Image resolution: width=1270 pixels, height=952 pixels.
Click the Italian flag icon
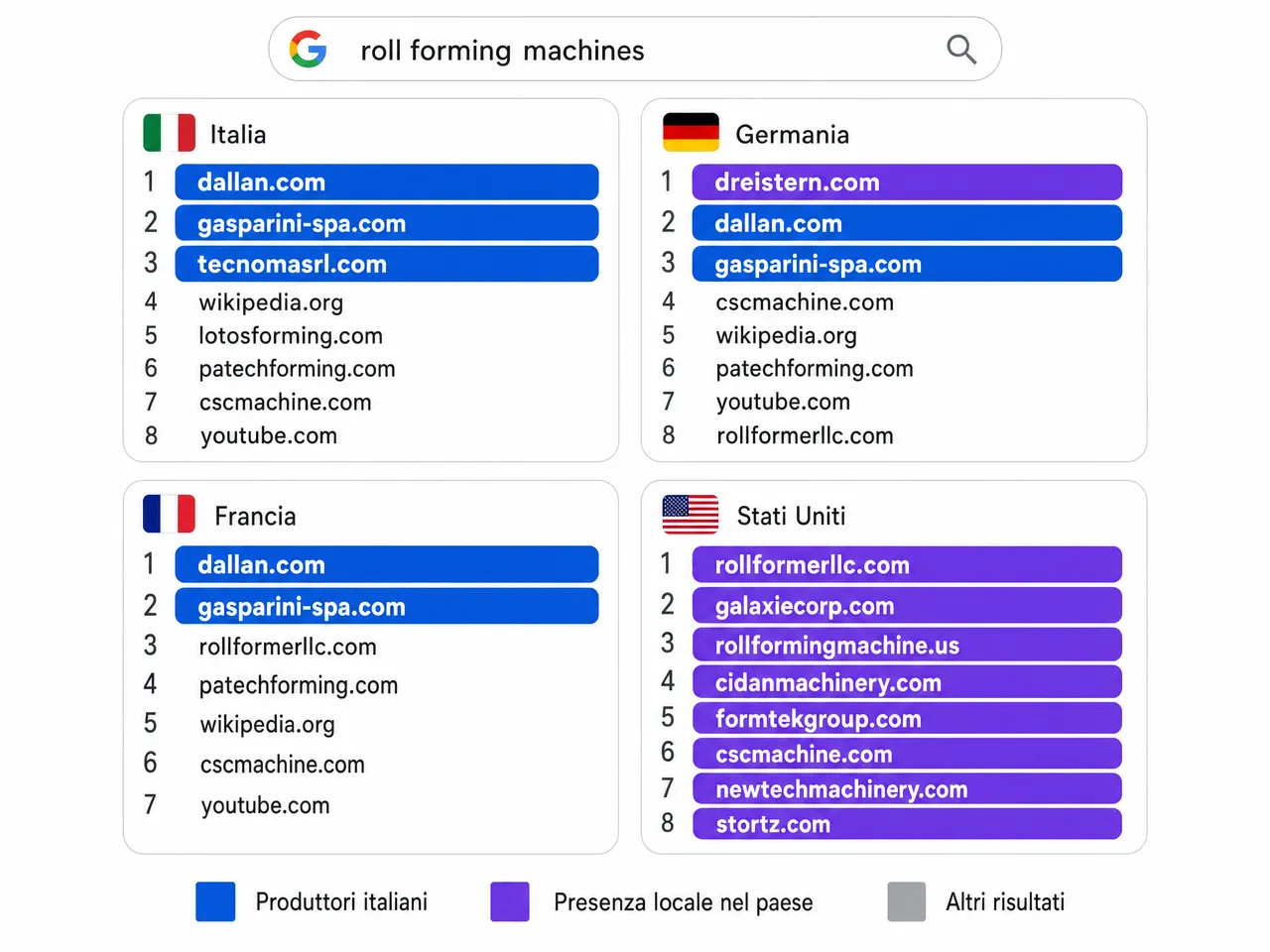(169, 133)
